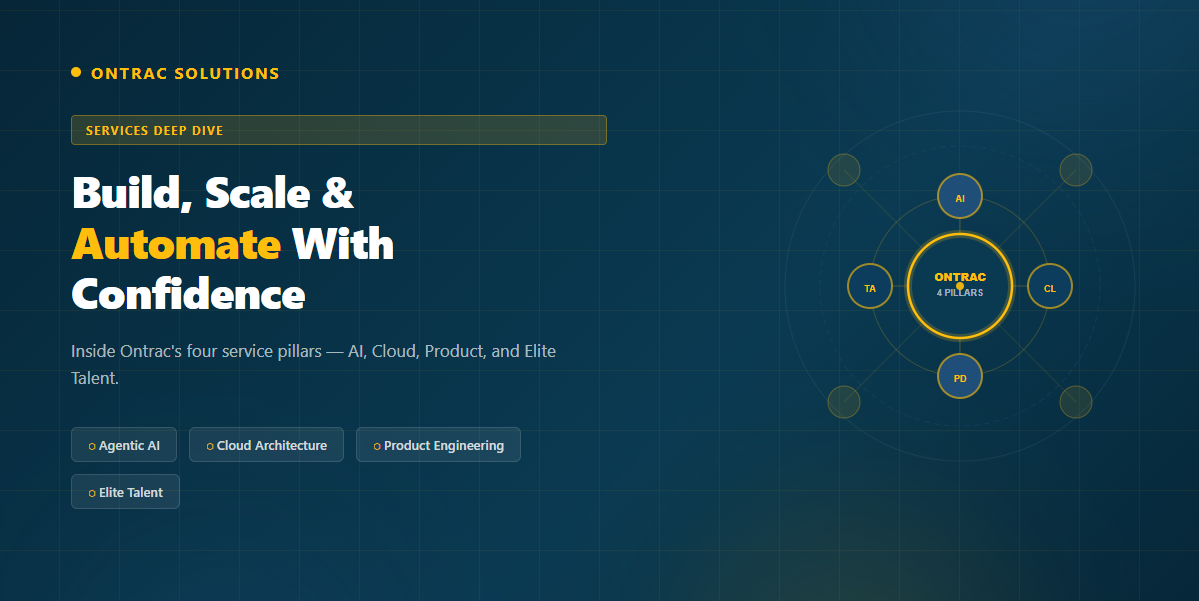Viewport: 1199px width, 601px height.
Task: Click the yellow dot beside Ontrac Solutions
Action: pos(76,72)
